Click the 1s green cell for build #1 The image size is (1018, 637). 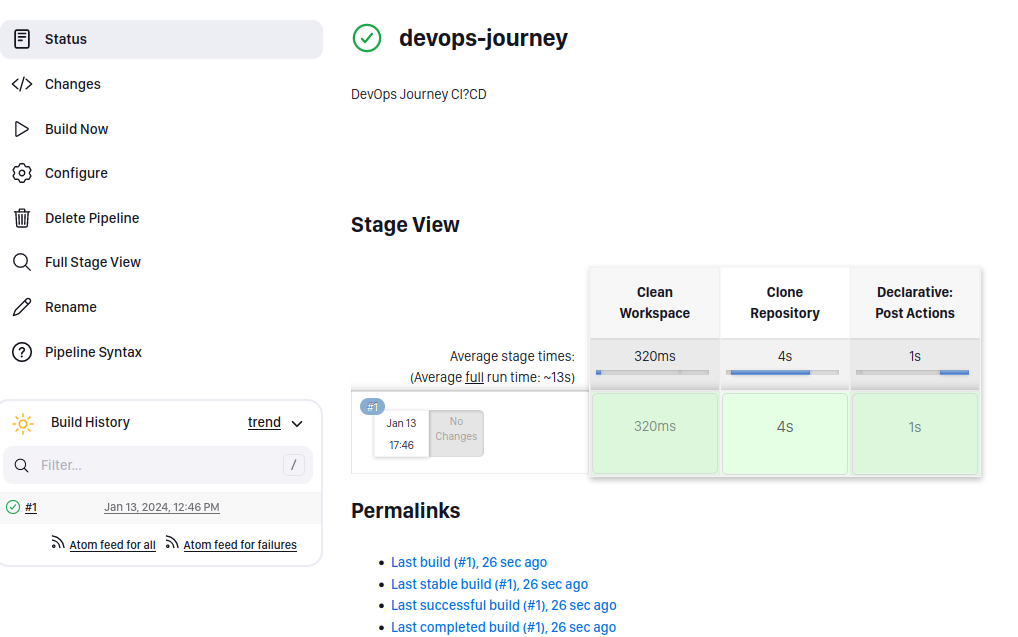coord(915,433)
